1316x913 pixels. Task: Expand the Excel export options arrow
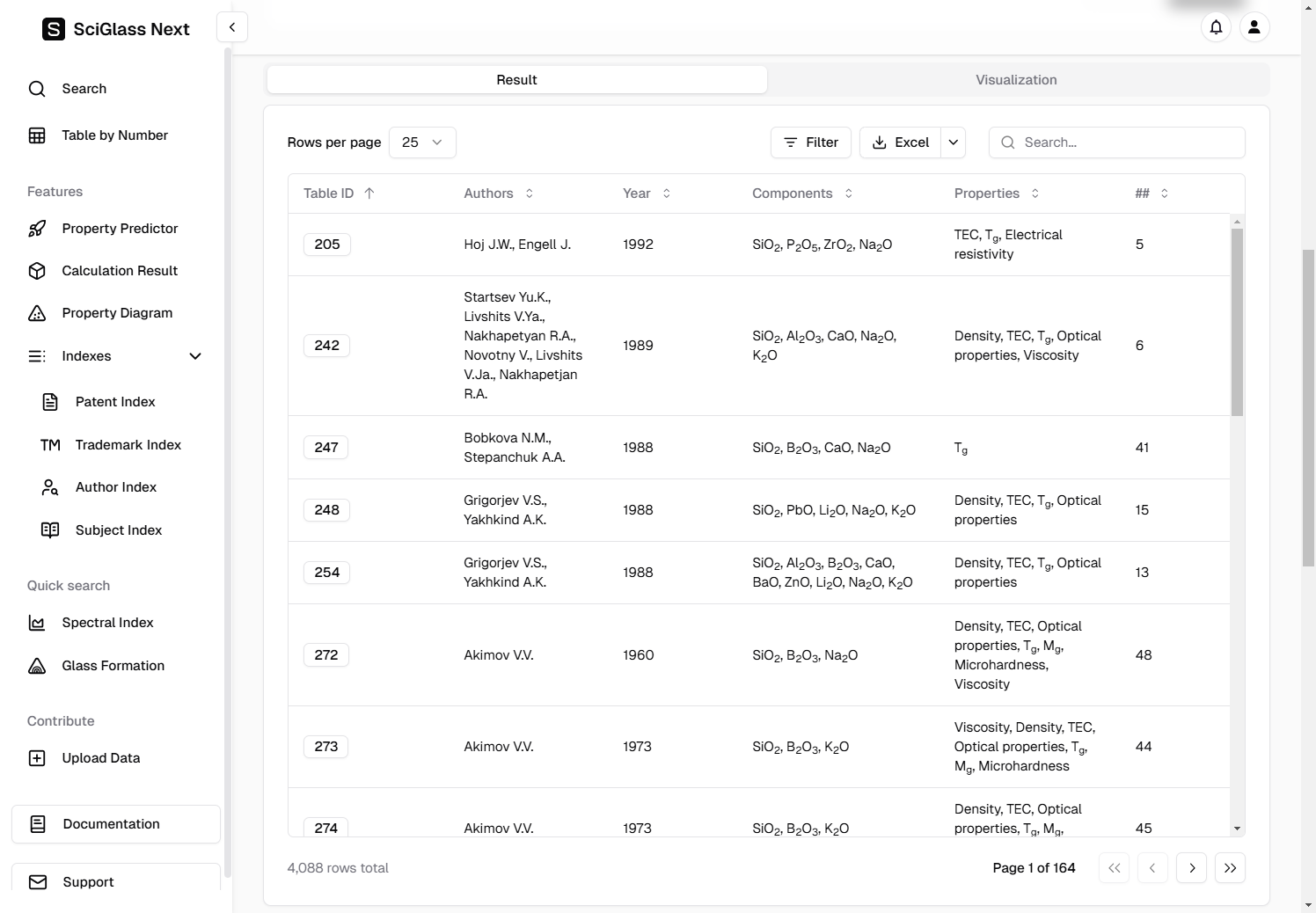coord(953,142)
